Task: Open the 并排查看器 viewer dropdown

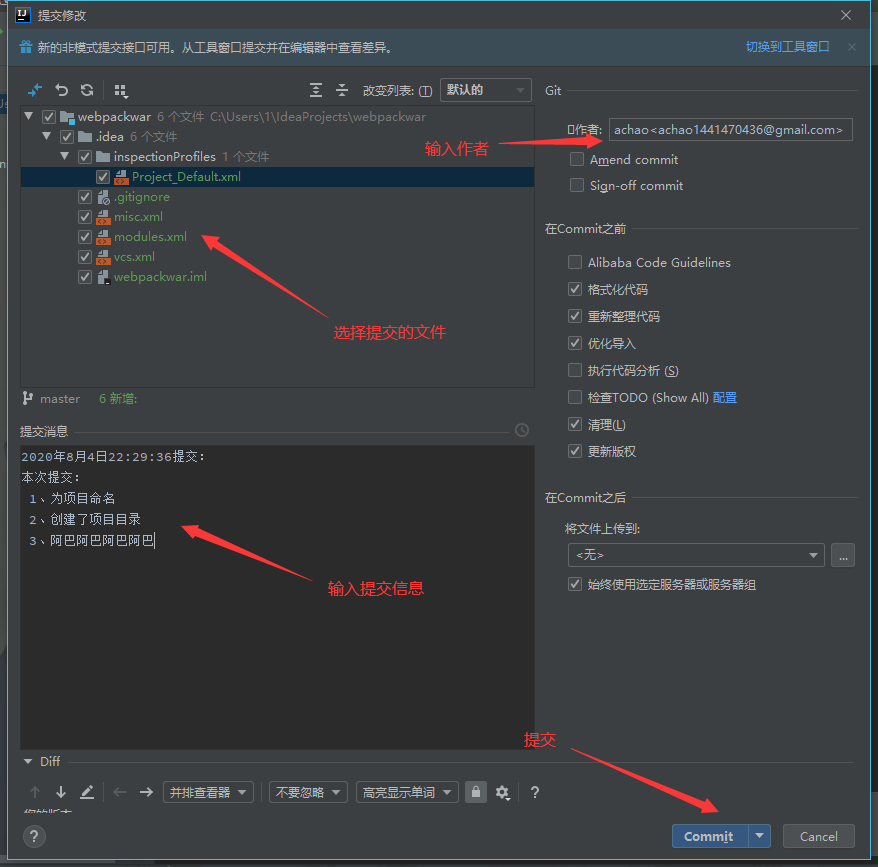Action: tap(208, 792)
